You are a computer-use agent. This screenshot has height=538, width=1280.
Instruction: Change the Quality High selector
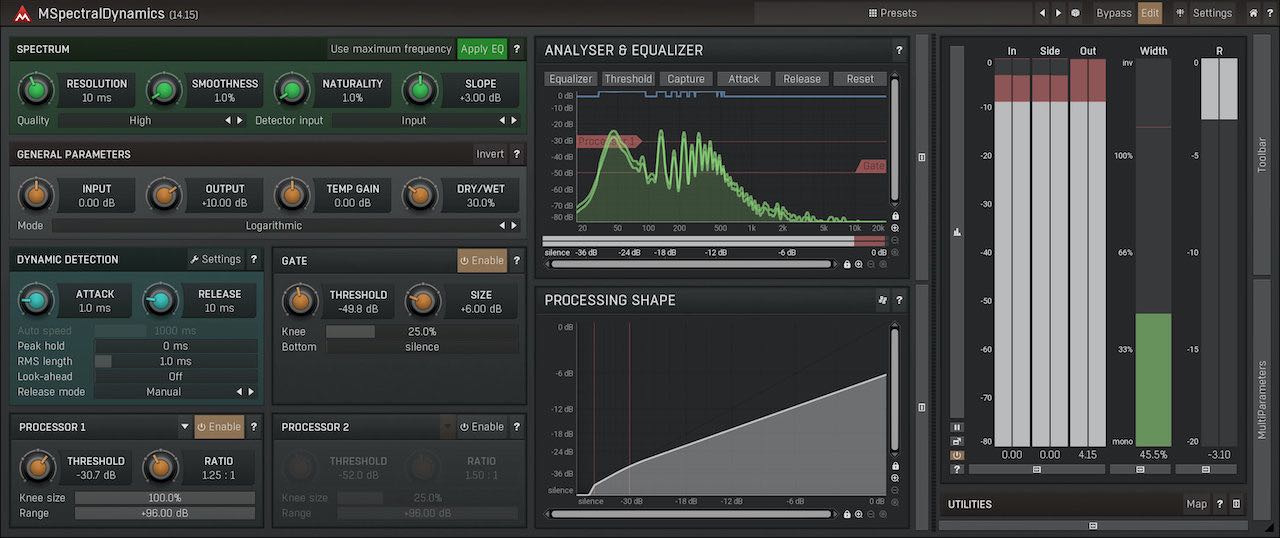(140, 120)
